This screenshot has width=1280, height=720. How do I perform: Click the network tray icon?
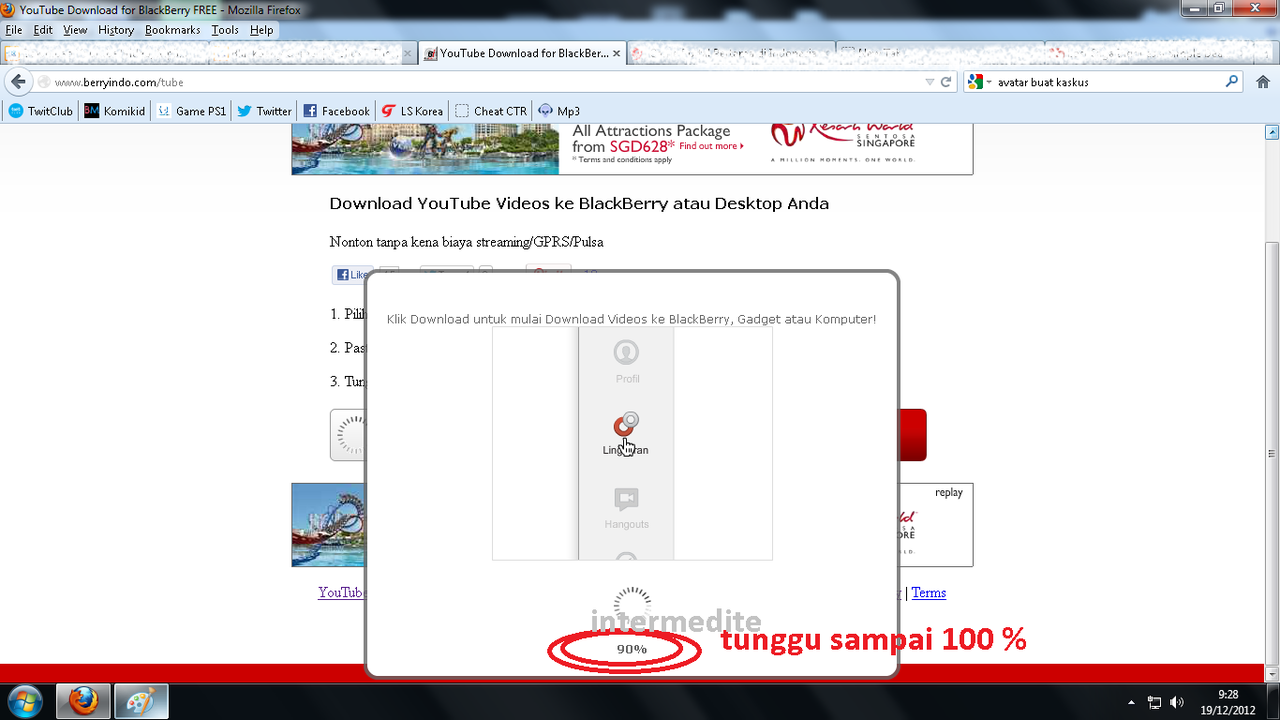[1154, 702]
